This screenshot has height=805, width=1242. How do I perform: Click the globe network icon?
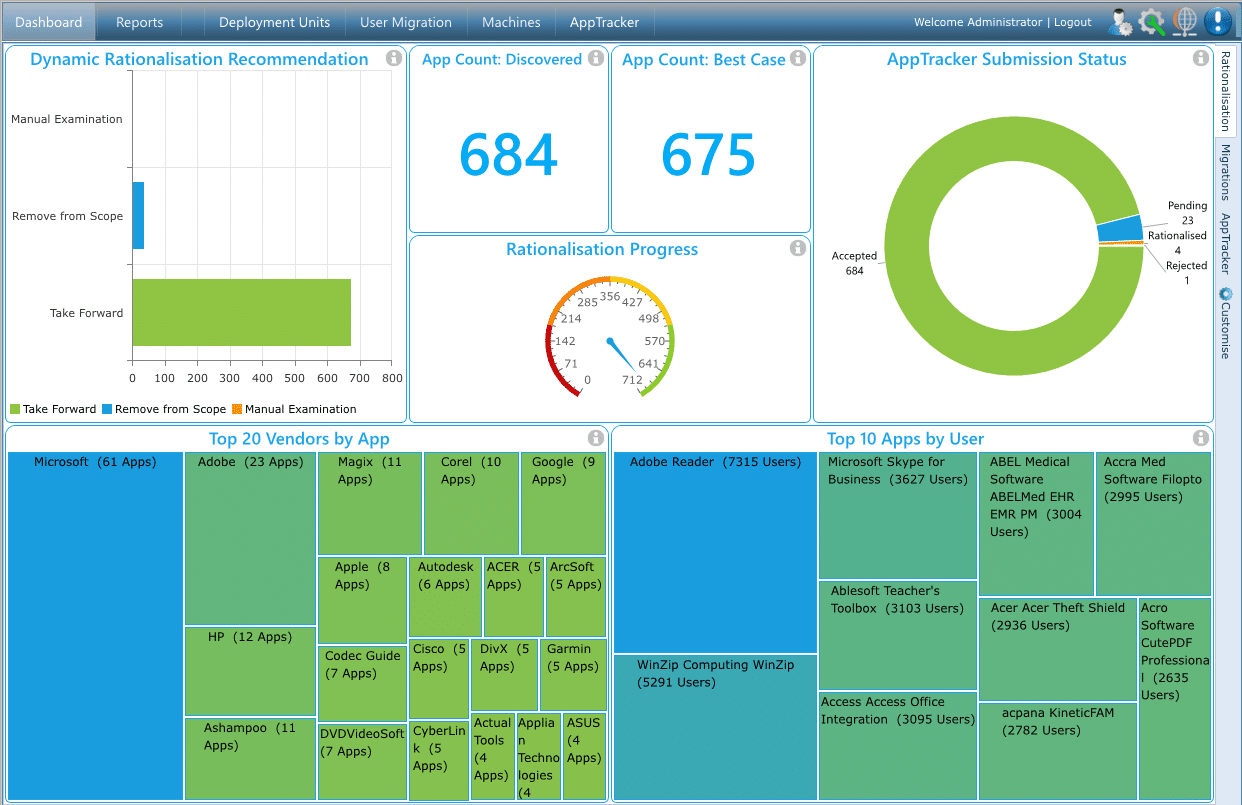pos(1184,21)
